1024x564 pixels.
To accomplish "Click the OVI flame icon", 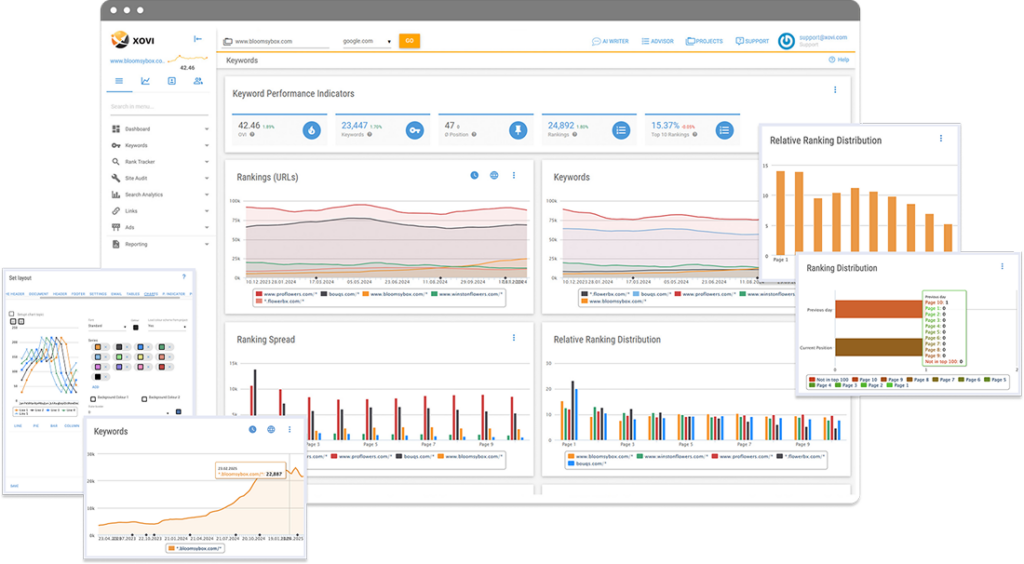I will [312, 129].
